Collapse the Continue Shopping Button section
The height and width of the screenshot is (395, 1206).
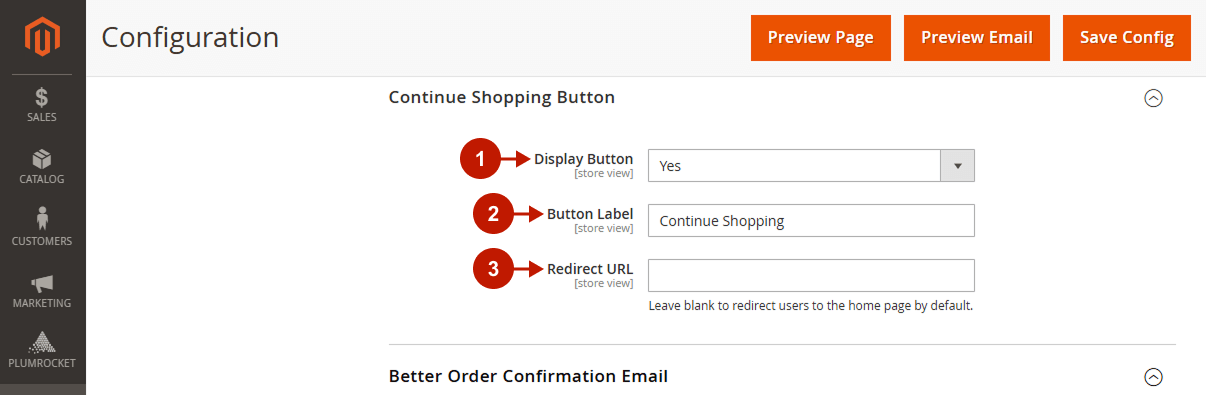pyautogui.click(x=1153, y=98)
